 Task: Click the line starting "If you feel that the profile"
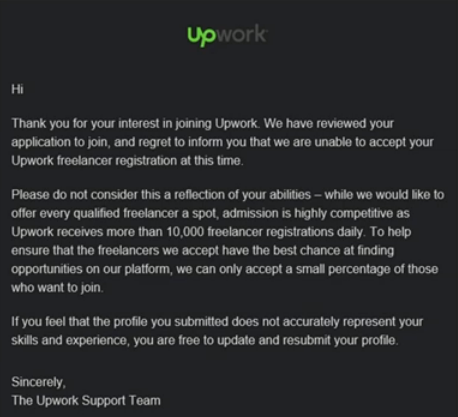pos(217,322)
